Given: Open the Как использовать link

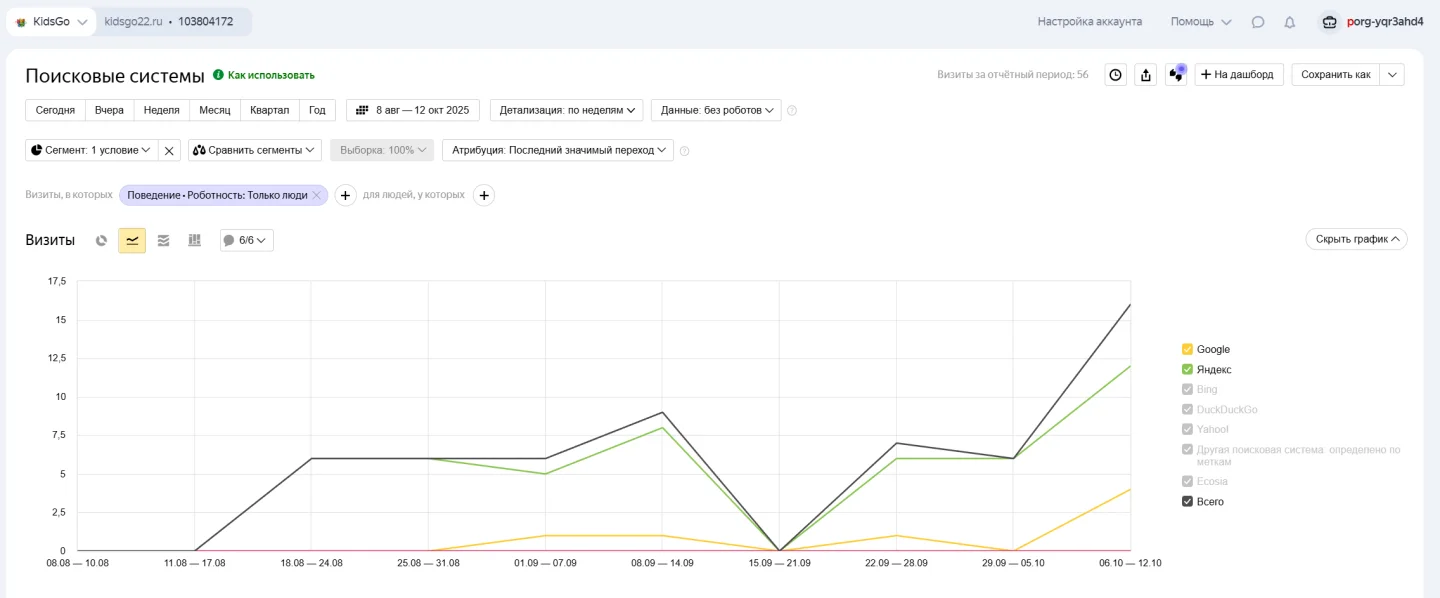Looking at the screenshot, I should click(x=270, y=75).
